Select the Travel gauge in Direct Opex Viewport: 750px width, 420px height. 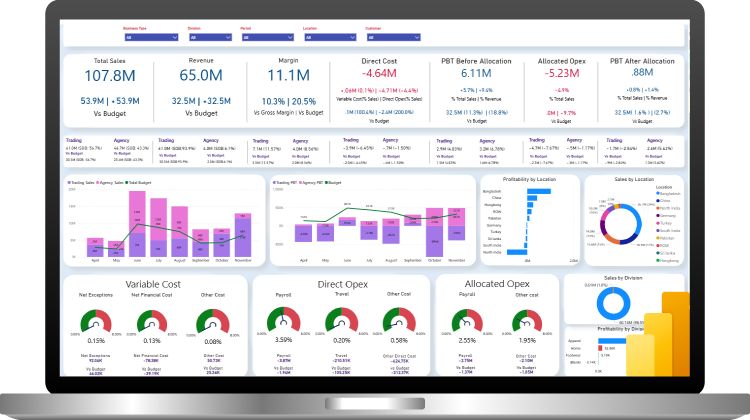coord(343,321)
